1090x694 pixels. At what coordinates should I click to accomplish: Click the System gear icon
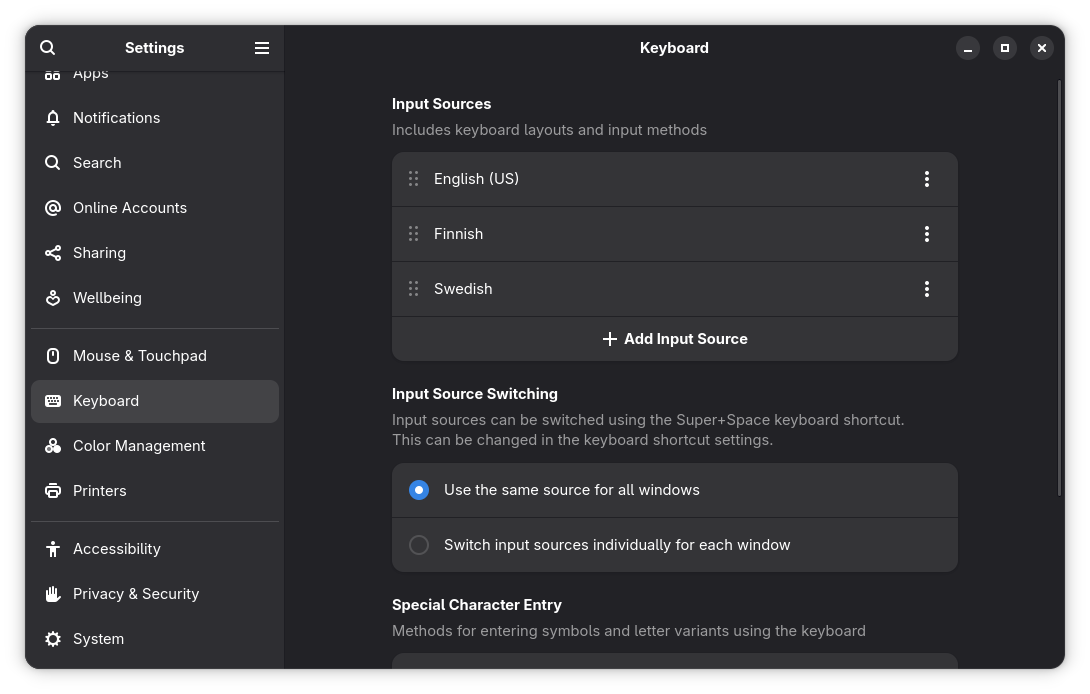[x=53, y=639]
